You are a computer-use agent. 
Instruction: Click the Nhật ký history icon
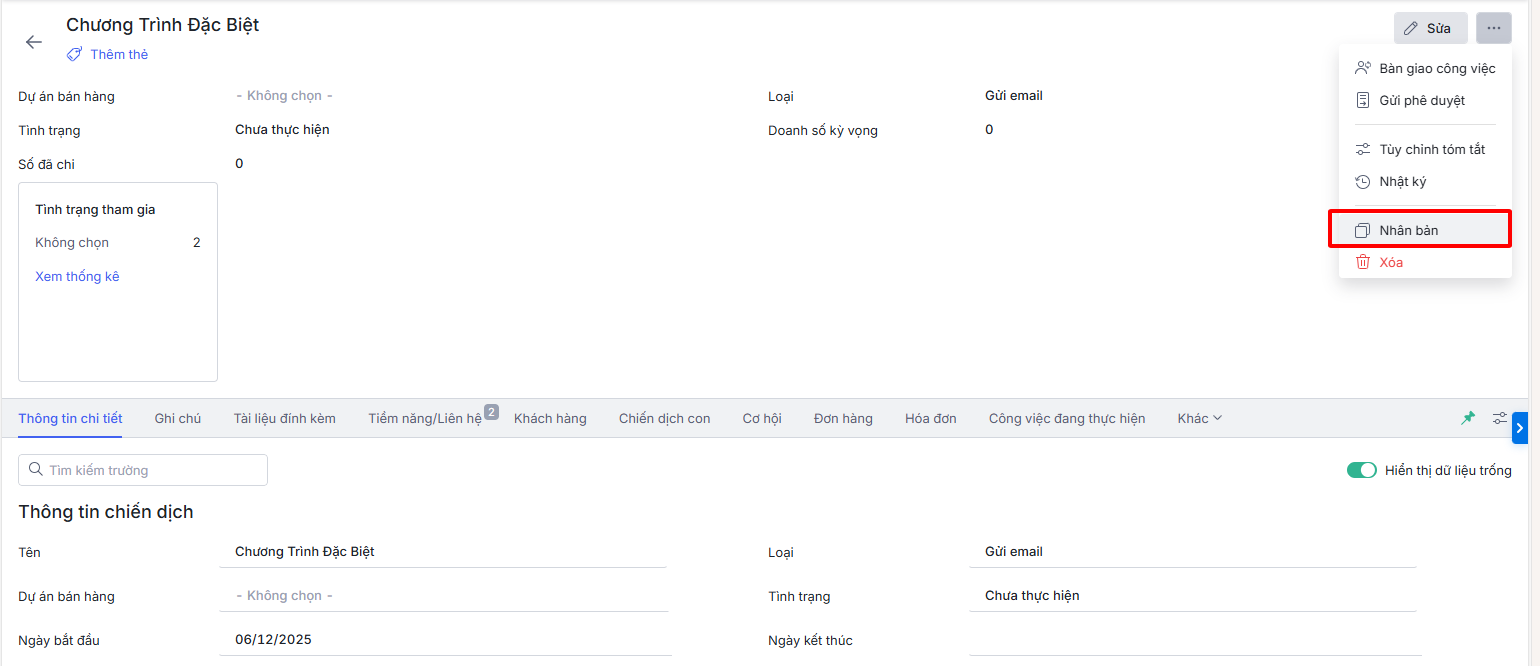pos(1362,182)
